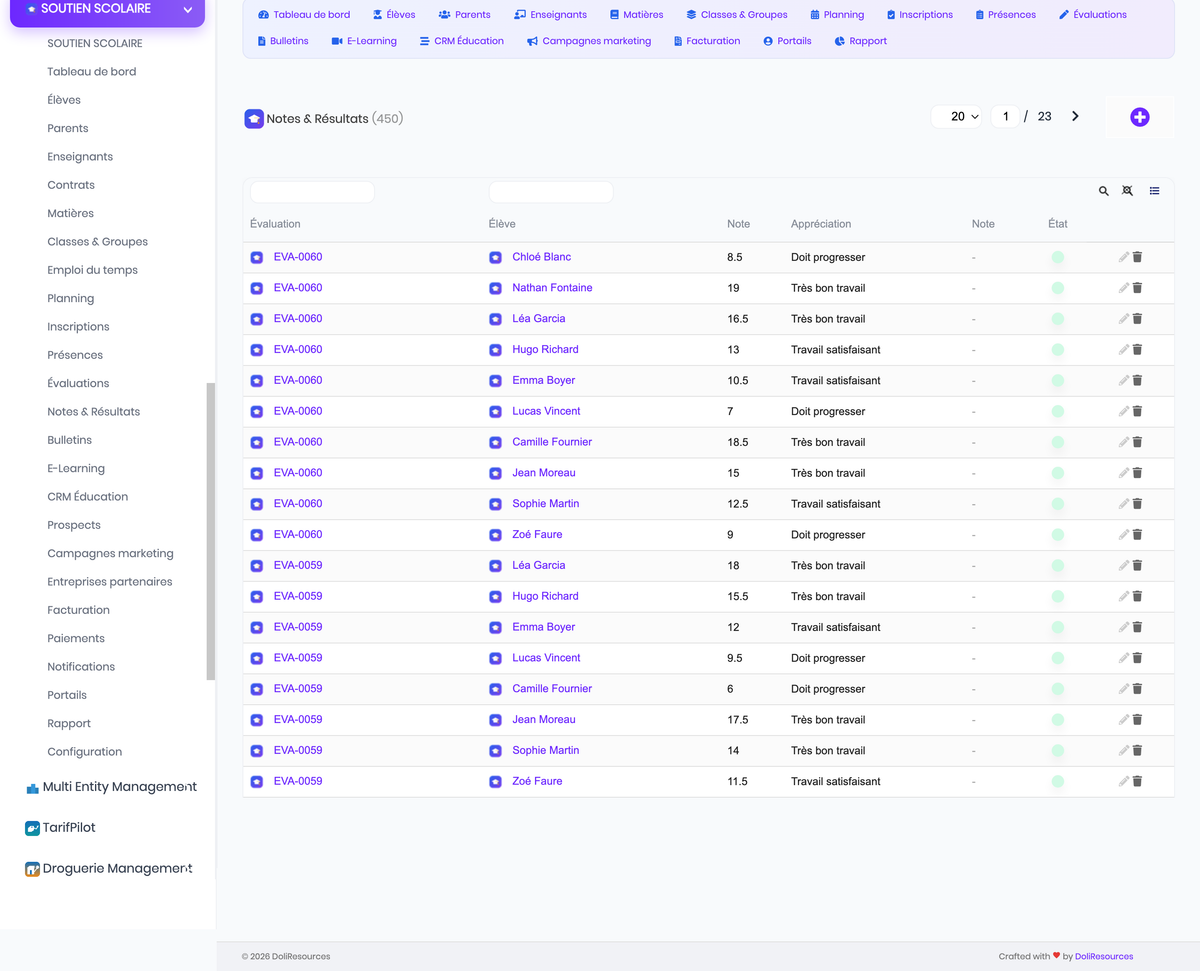The height and width of the screenshot is (971, 1200).
Task: Click the student icon beside Chloé Blanc
Action: (x=495, y=257)
